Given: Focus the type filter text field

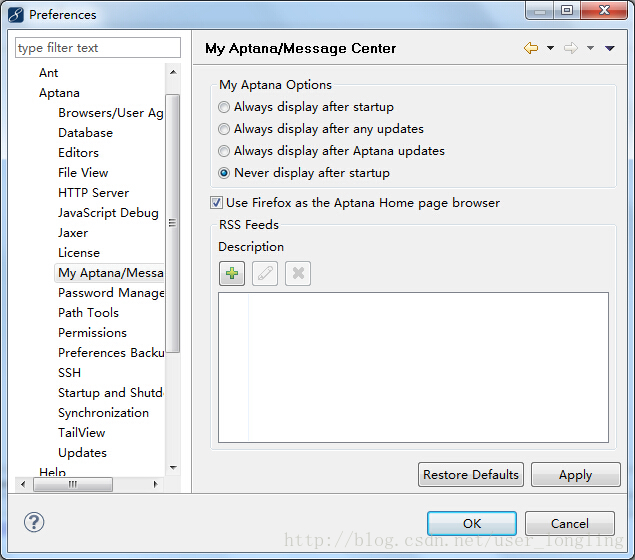Looking at the screenshot, I should click(x=98, y=48).
